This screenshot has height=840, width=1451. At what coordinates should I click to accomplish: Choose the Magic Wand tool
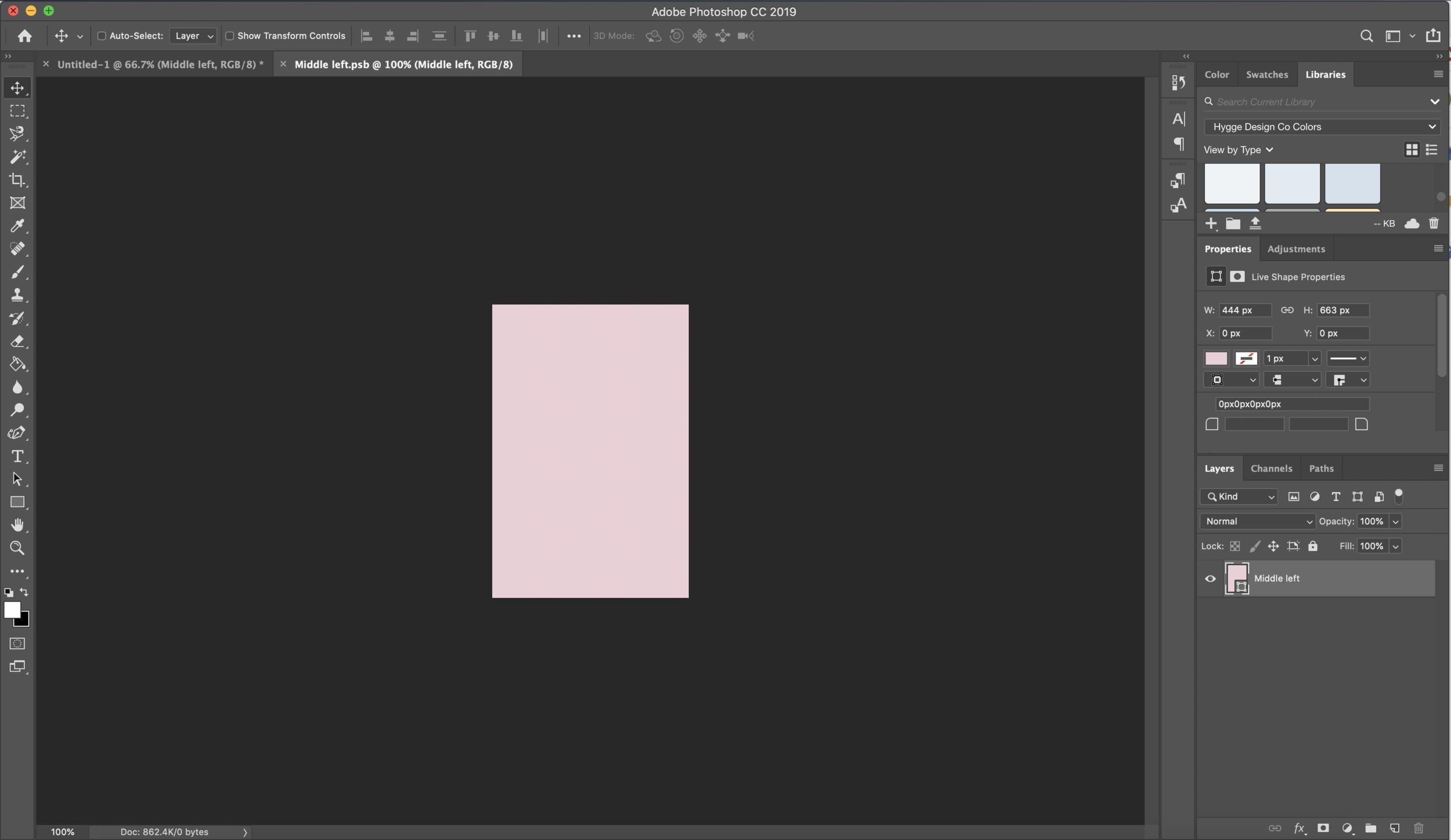[17, 157]
